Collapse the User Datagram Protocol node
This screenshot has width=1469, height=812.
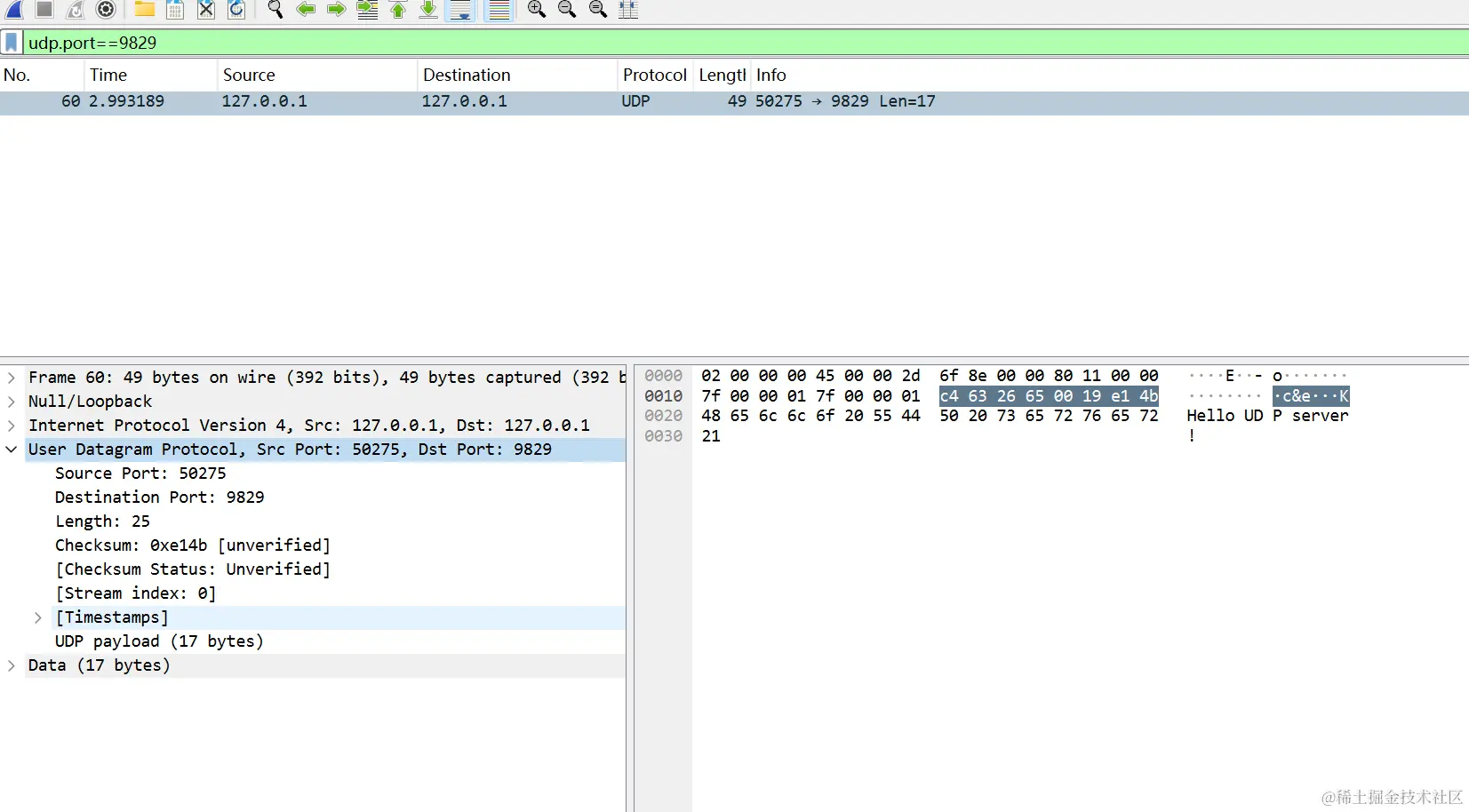pyautogui.click(x=11, y=450)
